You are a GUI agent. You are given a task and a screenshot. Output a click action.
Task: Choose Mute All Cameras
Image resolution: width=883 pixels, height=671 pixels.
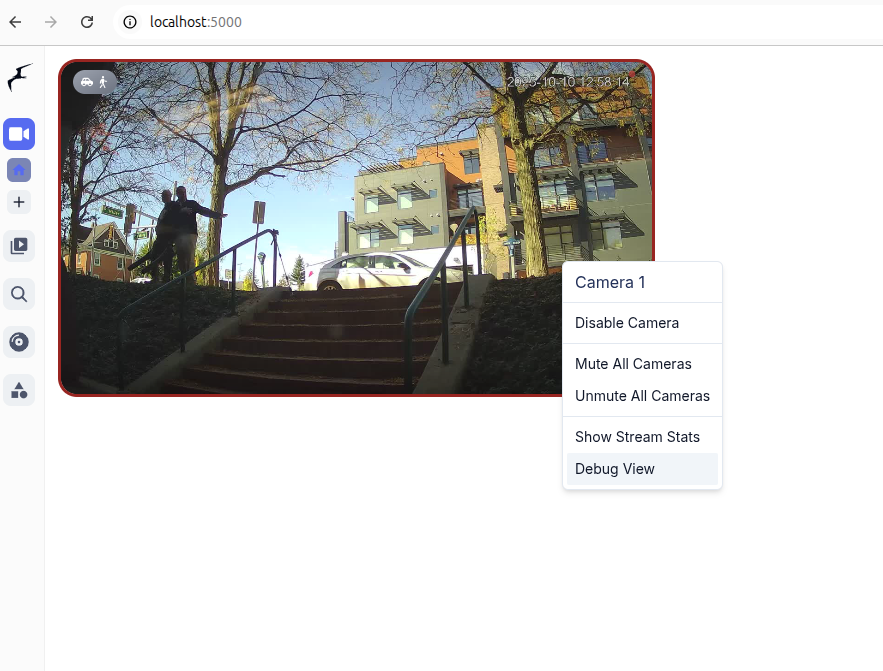pyautogui.click(x=633, y=364)
